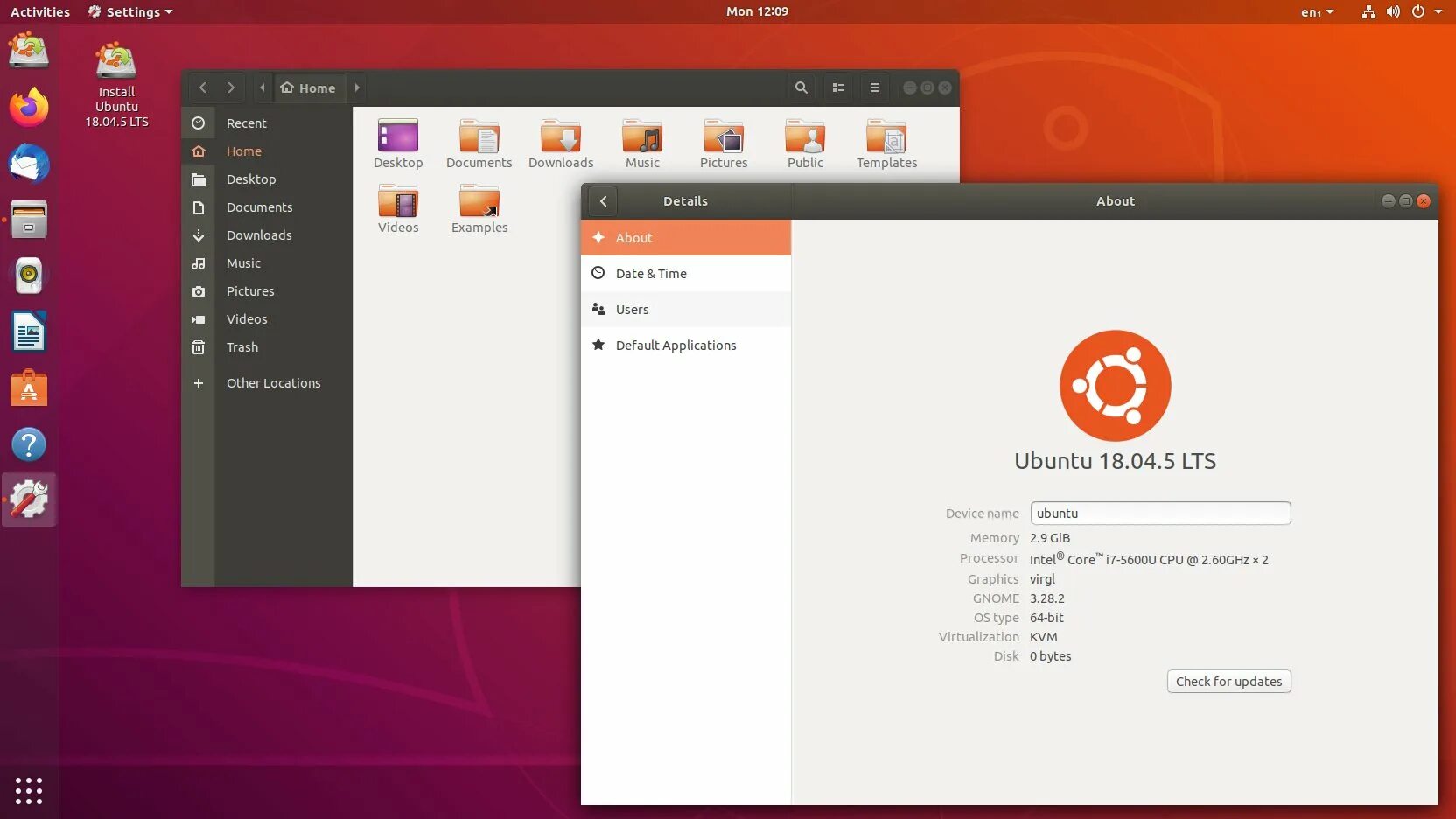The width and height of the screenshot is (1456, 819).
Task: Open the Videos folder icon
Action: (398, 202)
